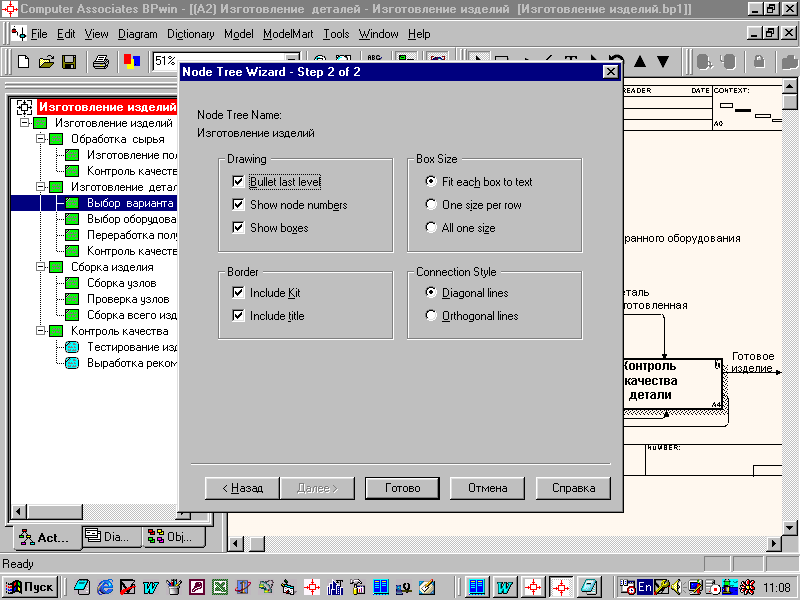Toggle Bullet last level checkbox

[238, 182]
